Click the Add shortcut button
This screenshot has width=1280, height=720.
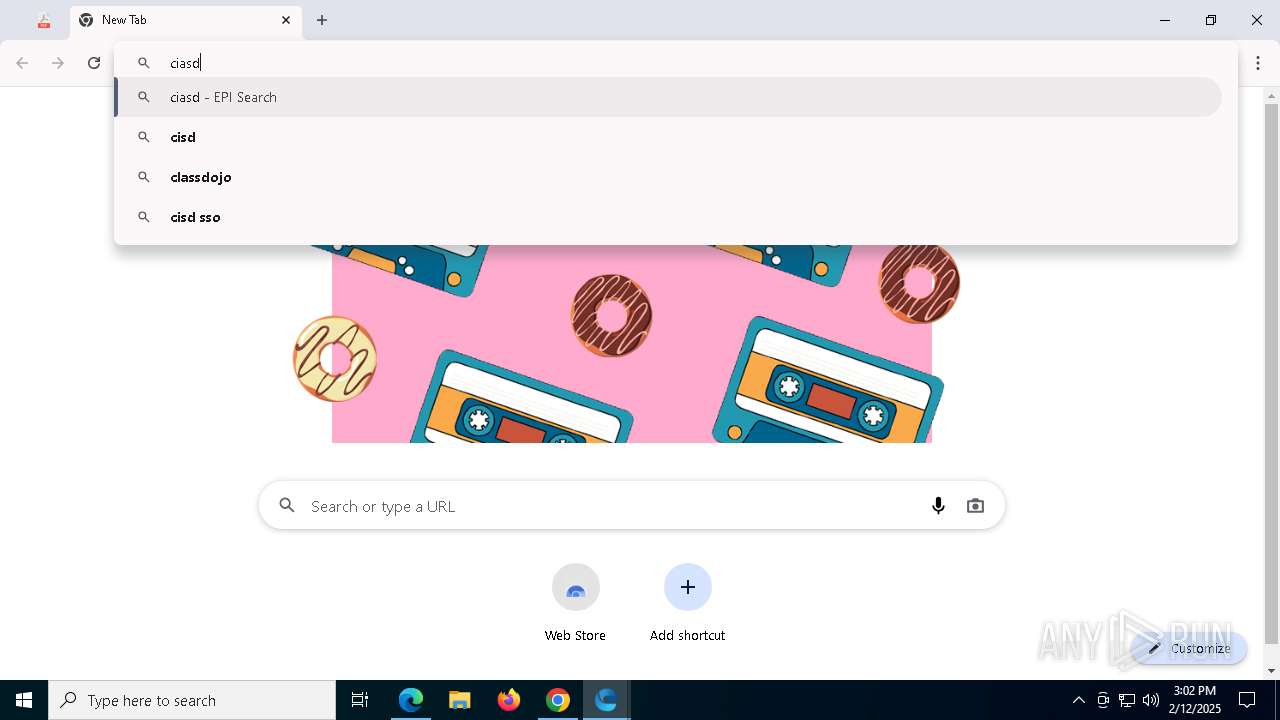(687, 602)
